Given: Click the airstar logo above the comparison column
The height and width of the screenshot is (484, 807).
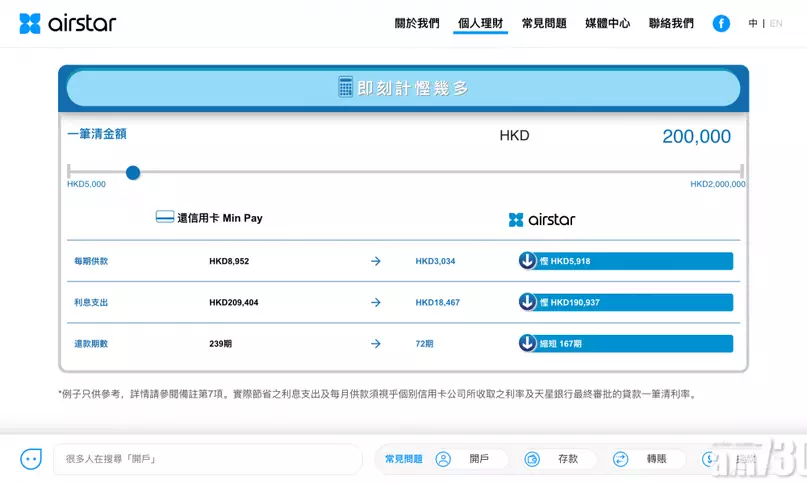Looking at the screenshot, I should [x=541, y=219].
